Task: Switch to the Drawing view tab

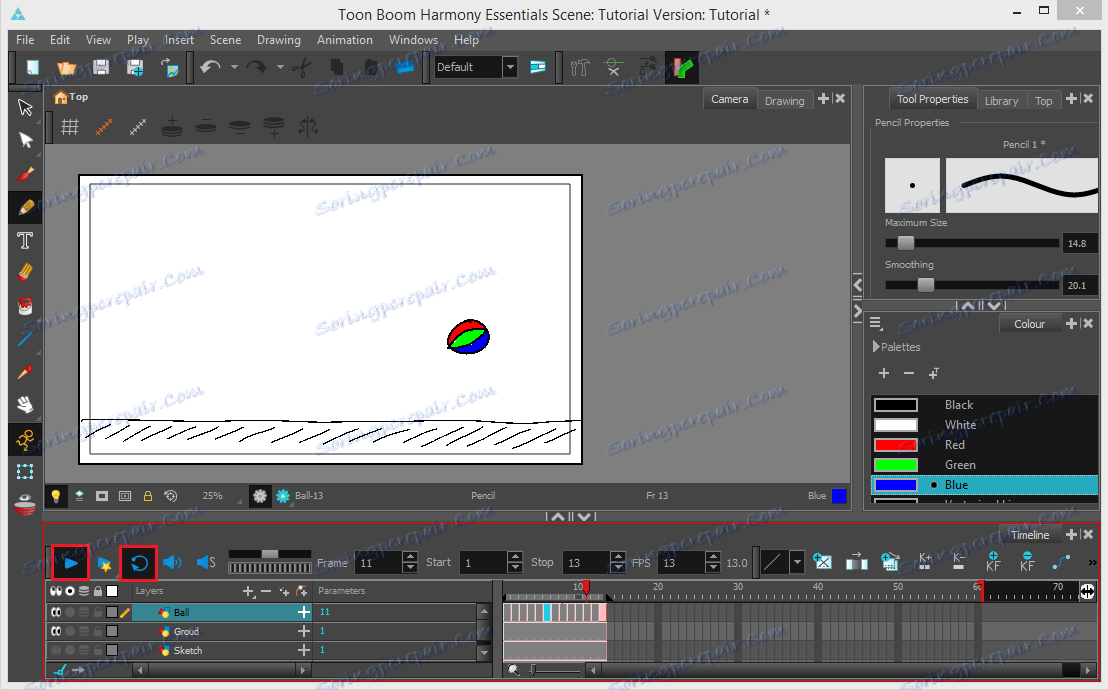Action: coord(784,100)
